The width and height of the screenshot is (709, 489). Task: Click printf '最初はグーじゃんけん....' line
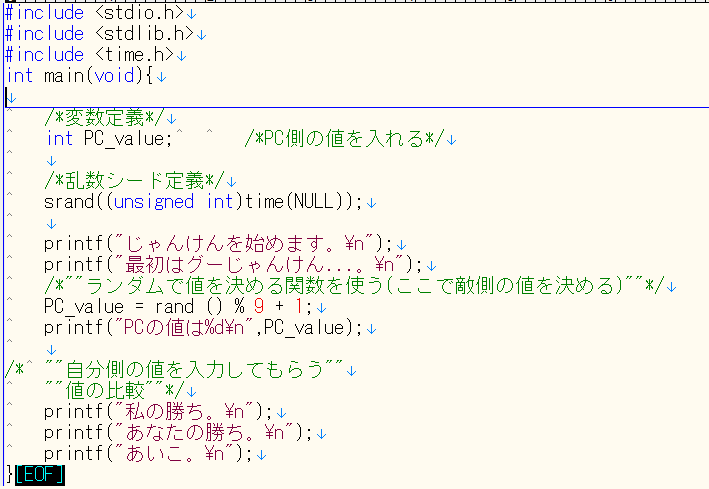pos(234,265)
